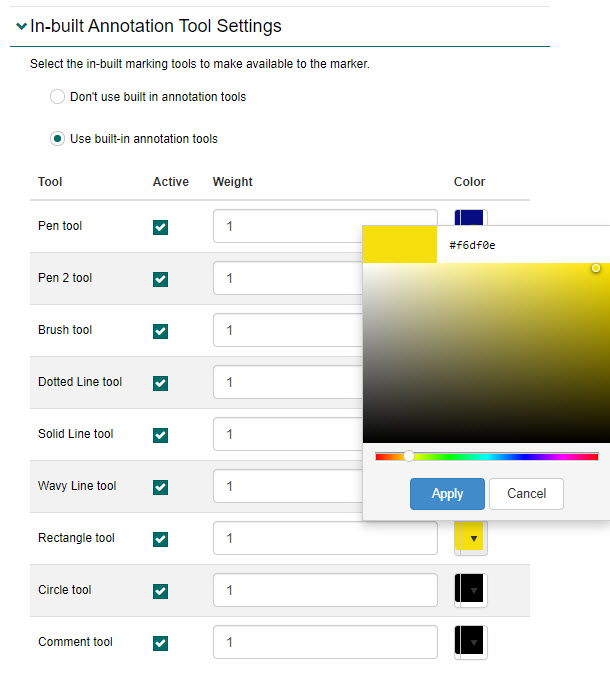
Task: Uncheck Pen 2 tool Active checkbox
Action: coord(160,279)
